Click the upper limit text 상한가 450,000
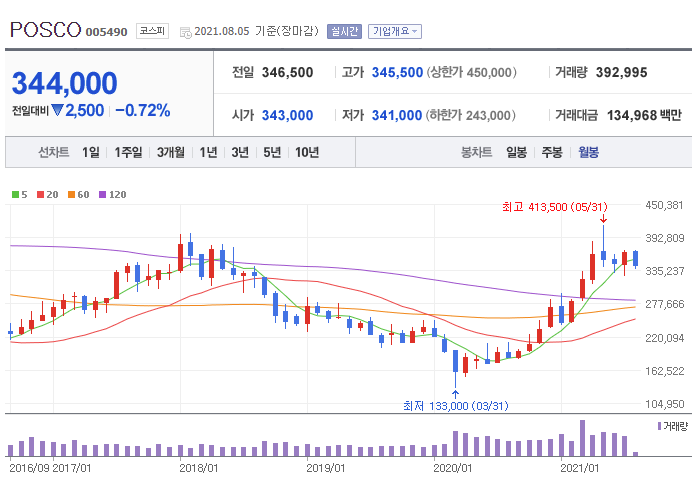Image resolution: width=692 pixels, height=485 pixels. coord(471,72)
